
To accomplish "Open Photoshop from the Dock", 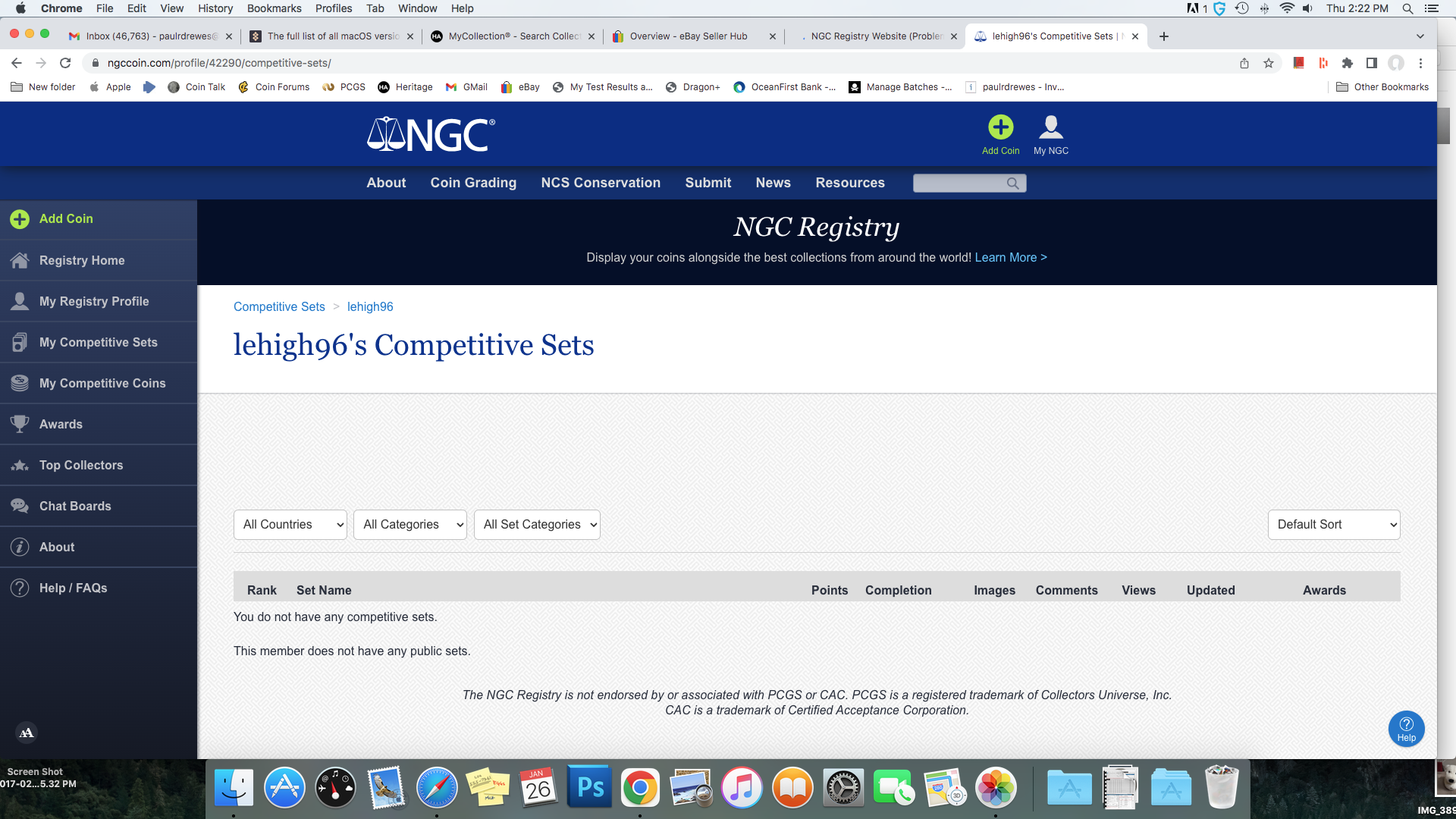I will click(x=590, y=788).
